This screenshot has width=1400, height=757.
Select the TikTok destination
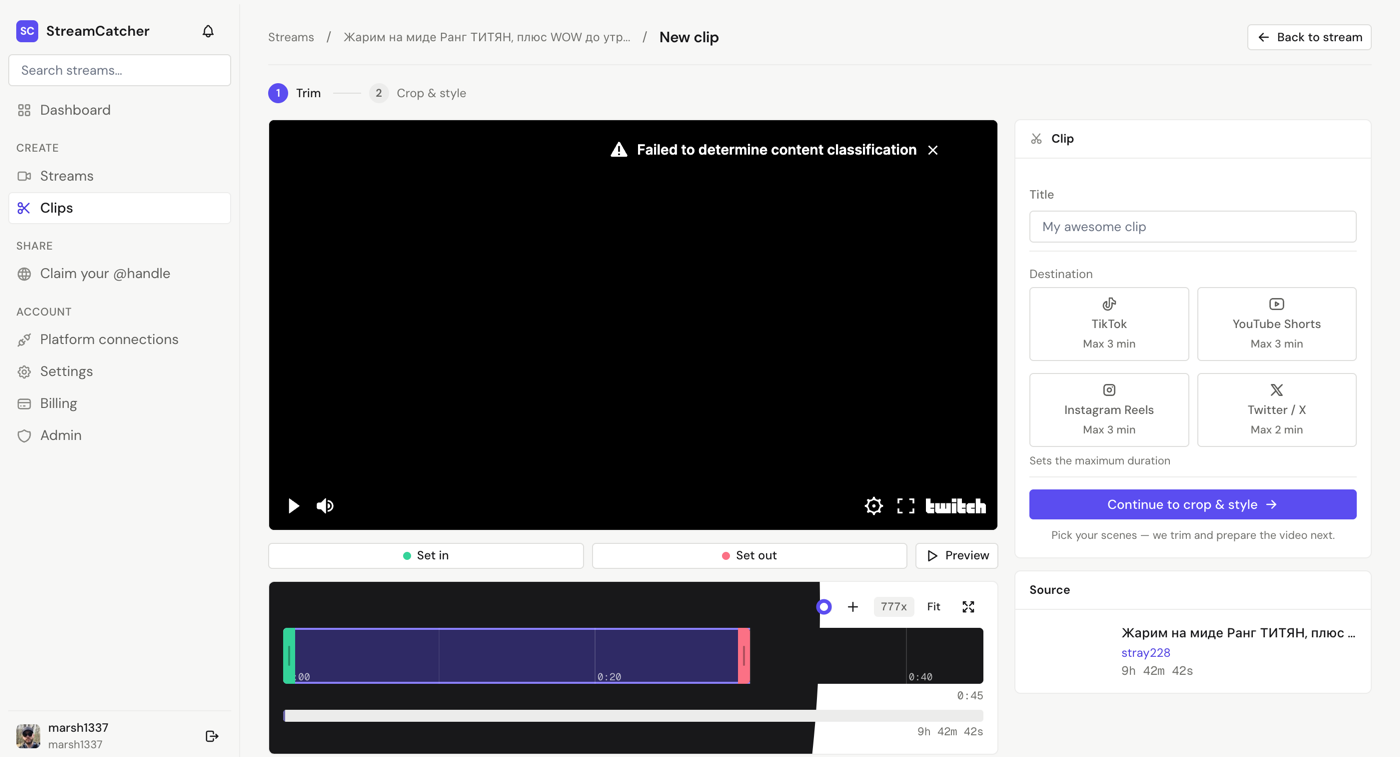pyautogui.click(x=1109, y=324)
